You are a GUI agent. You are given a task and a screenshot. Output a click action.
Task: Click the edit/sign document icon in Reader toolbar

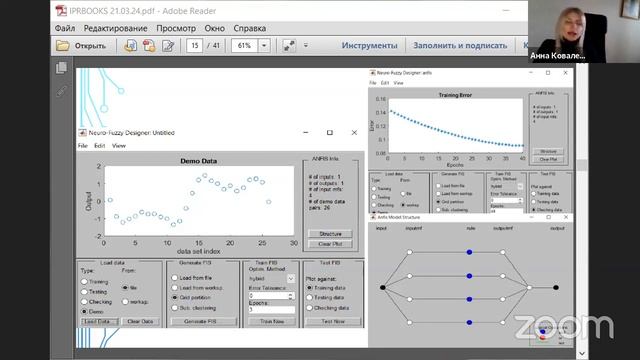[x=168, y=45]
